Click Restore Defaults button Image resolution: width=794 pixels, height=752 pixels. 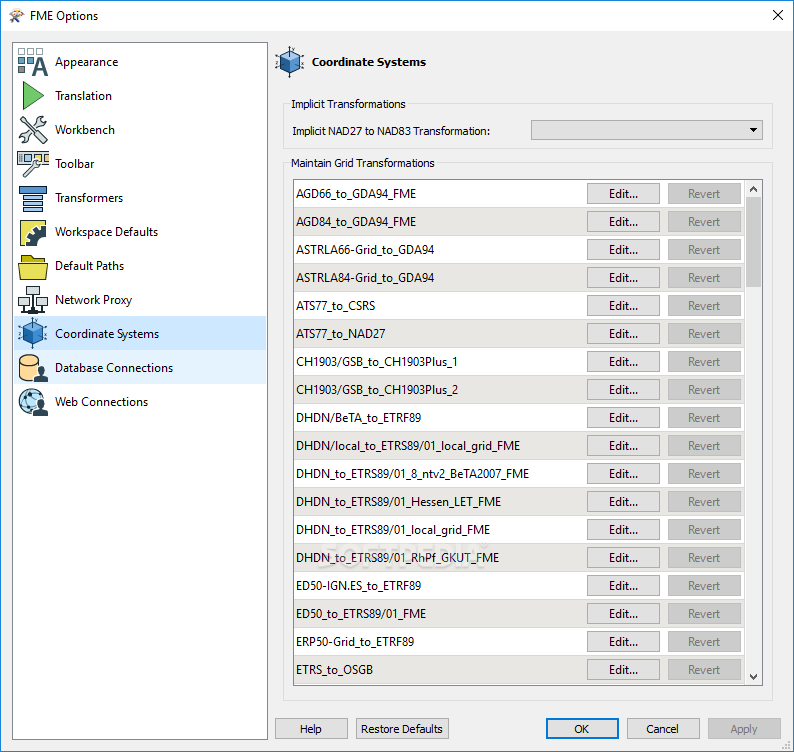(402, 729)
